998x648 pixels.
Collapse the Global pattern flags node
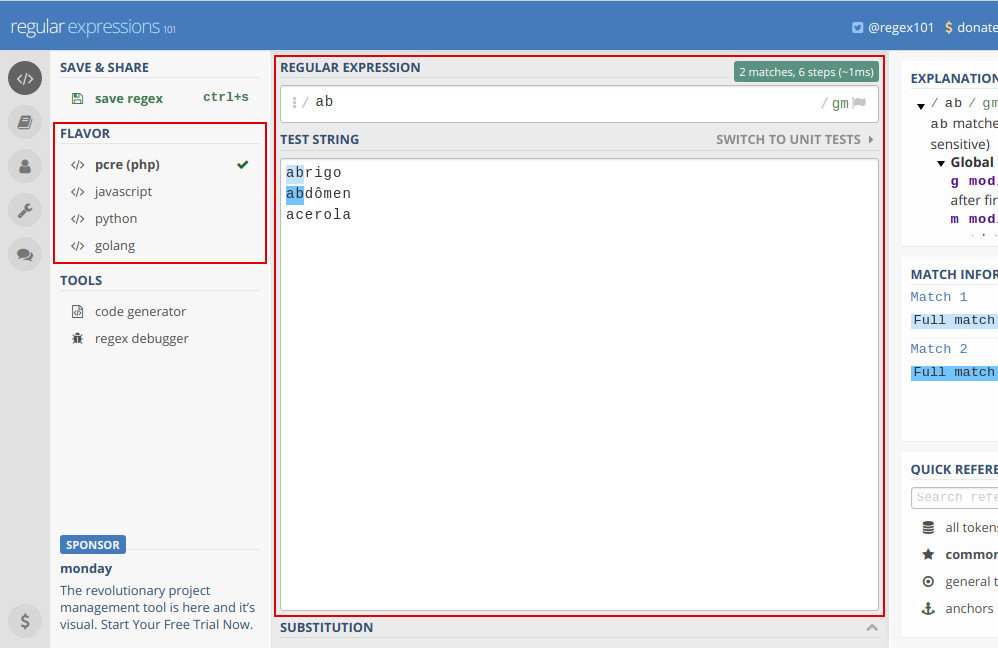(x=941, y=164)
